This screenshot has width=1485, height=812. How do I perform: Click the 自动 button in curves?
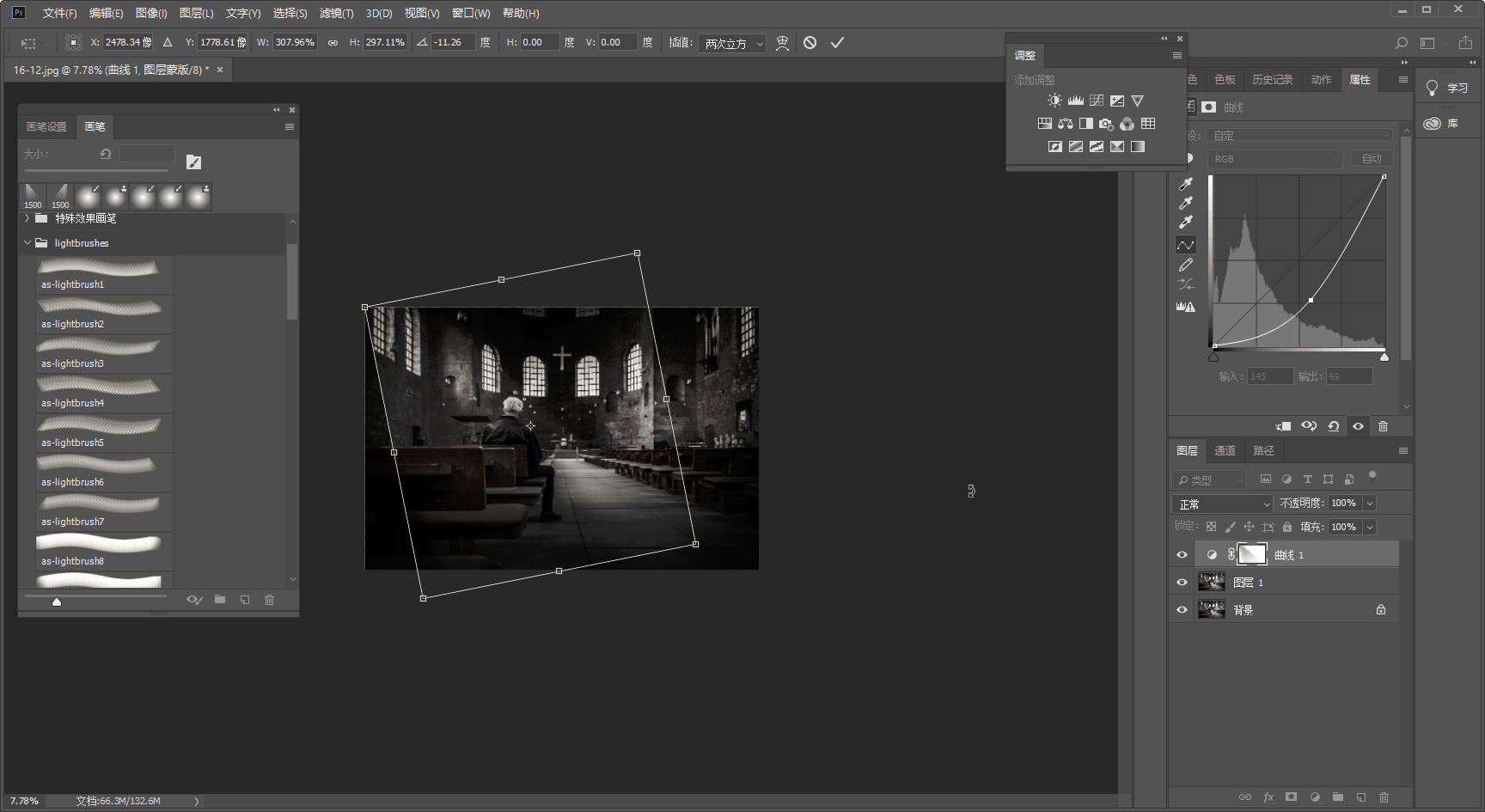[x=1371, y=158]
